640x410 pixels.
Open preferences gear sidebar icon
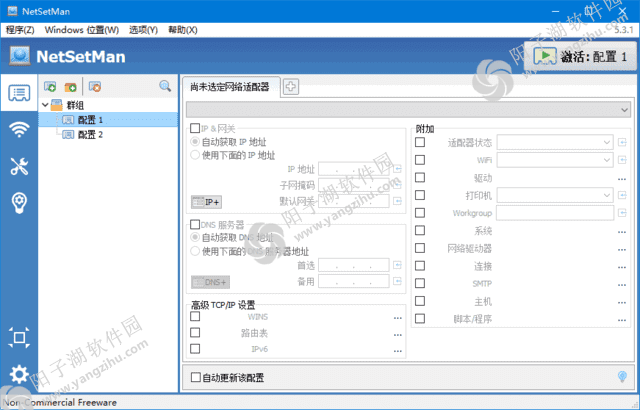tap(19, 374)
